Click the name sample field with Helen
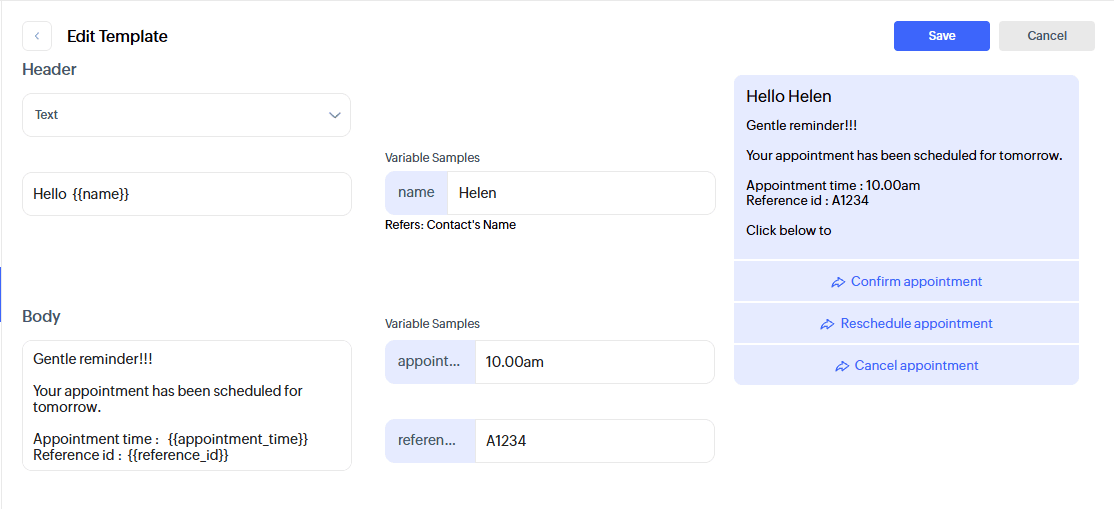The image size is (1114, 509). (x=580, y=193)
